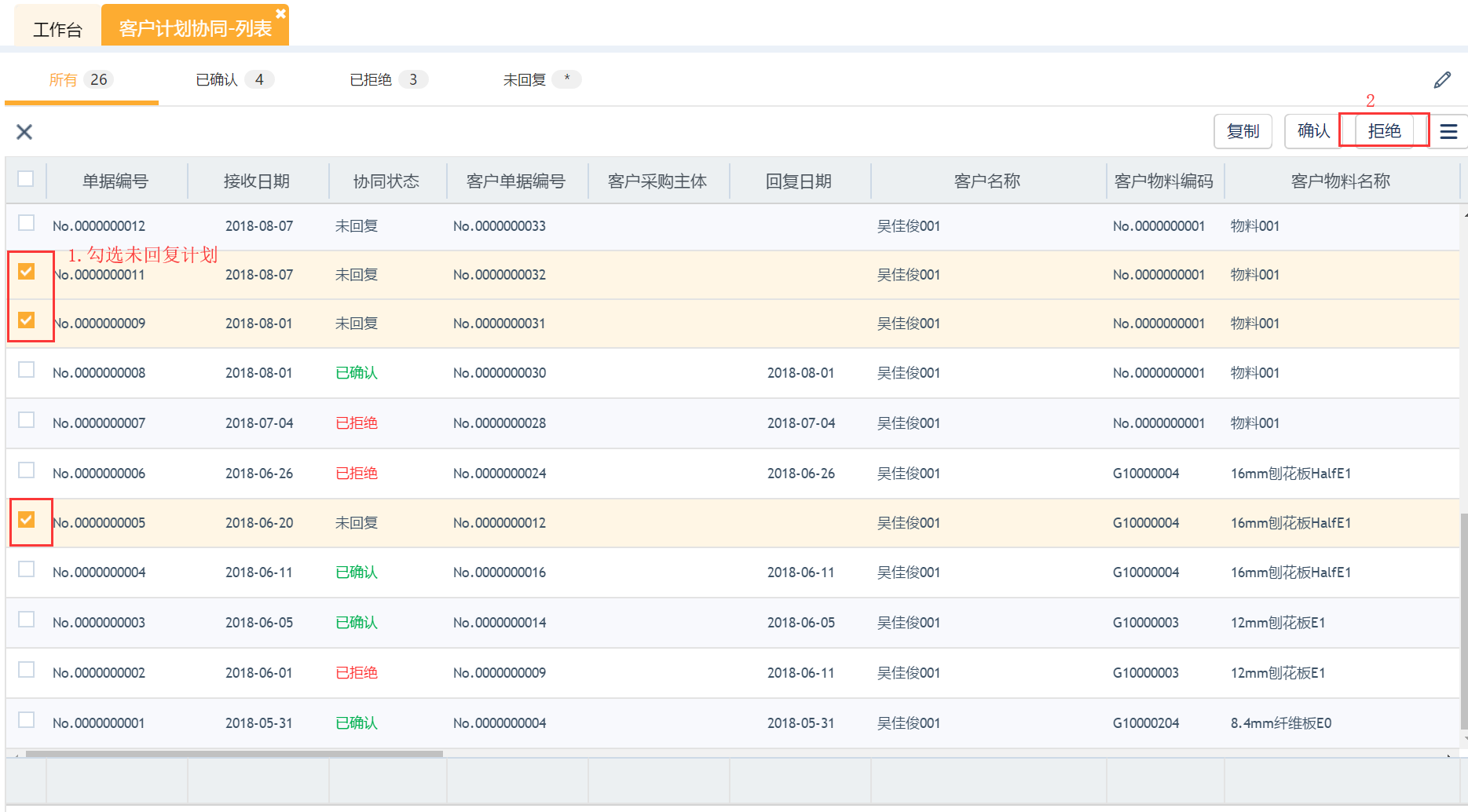Click customer document No.0000000024

500,474
